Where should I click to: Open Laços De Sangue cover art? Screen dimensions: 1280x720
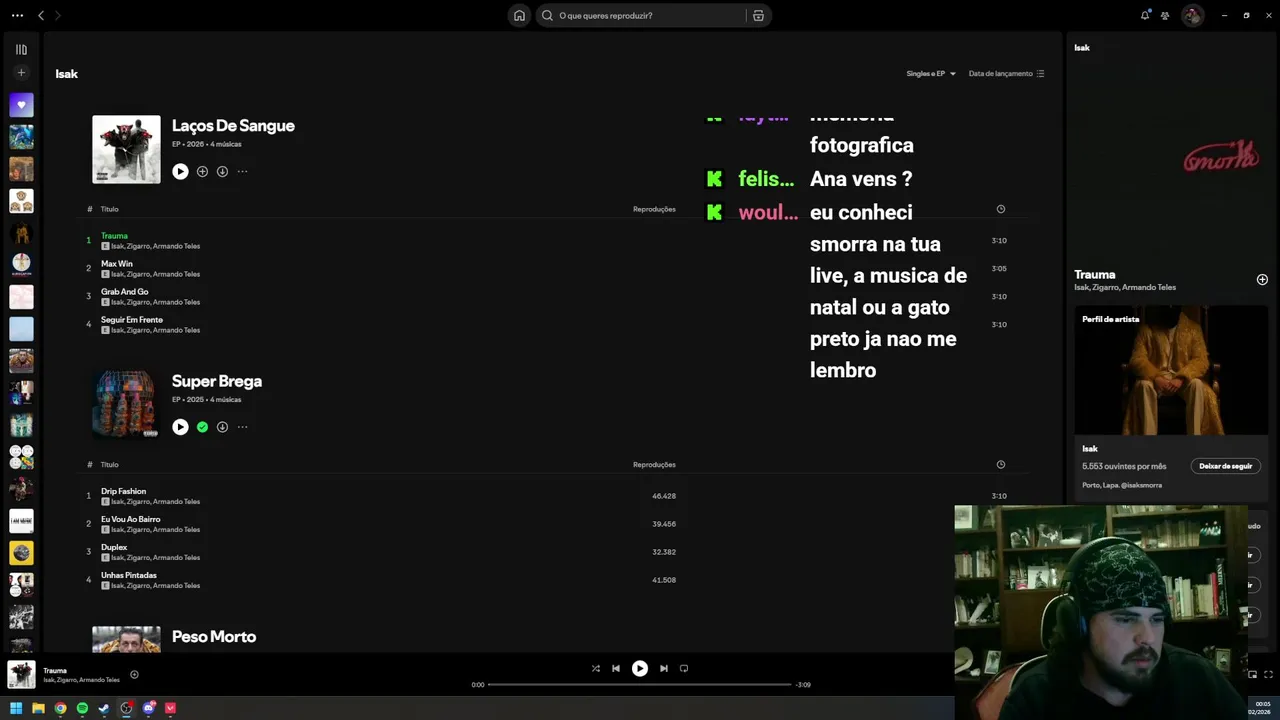tap(126, 149)
